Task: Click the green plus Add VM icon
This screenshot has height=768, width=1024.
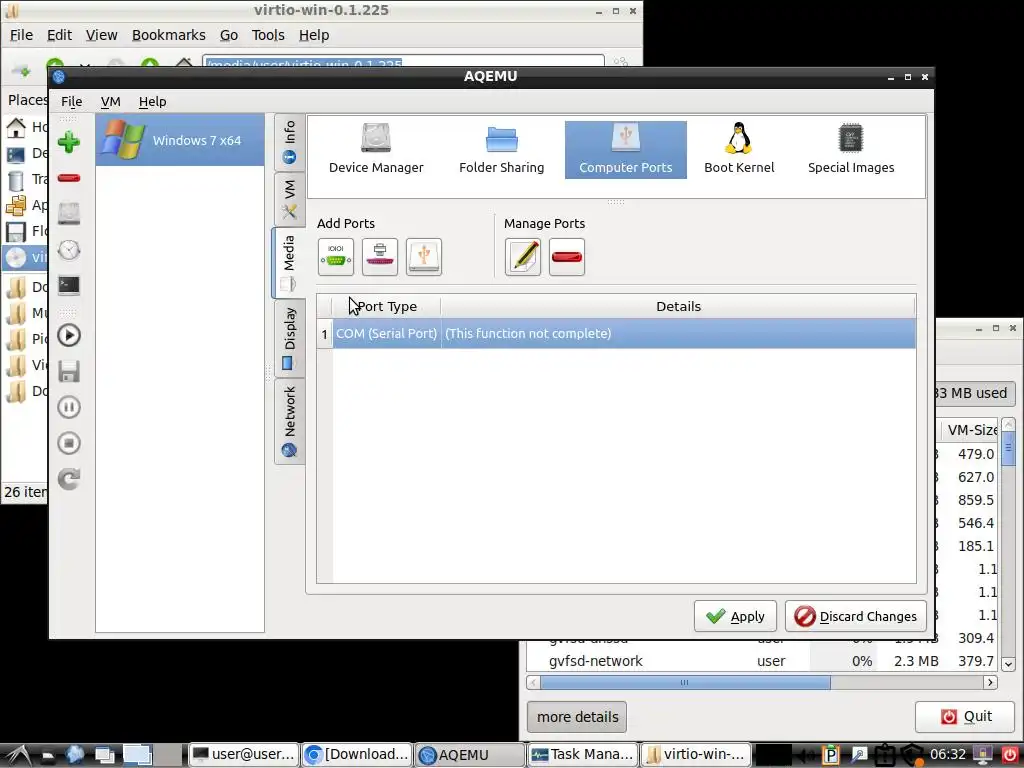Action: (69, 142)
